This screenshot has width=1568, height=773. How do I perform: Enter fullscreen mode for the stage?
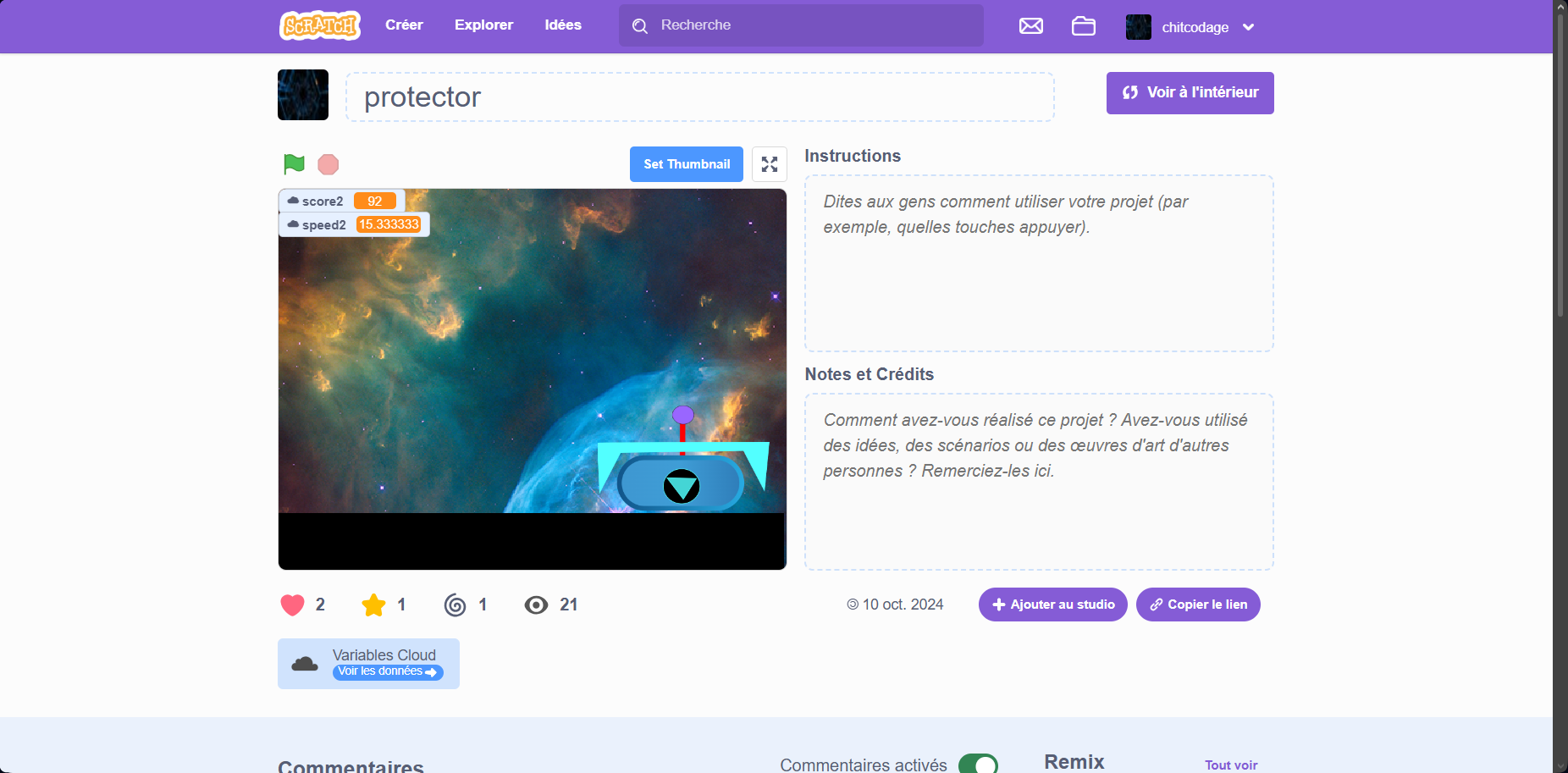coord(769,164)
